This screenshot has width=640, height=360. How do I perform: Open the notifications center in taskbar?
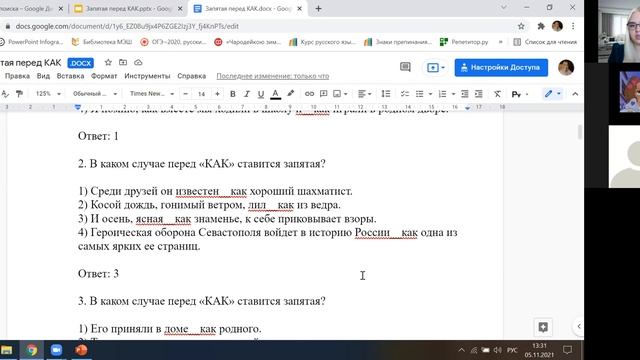pos(567,350)
